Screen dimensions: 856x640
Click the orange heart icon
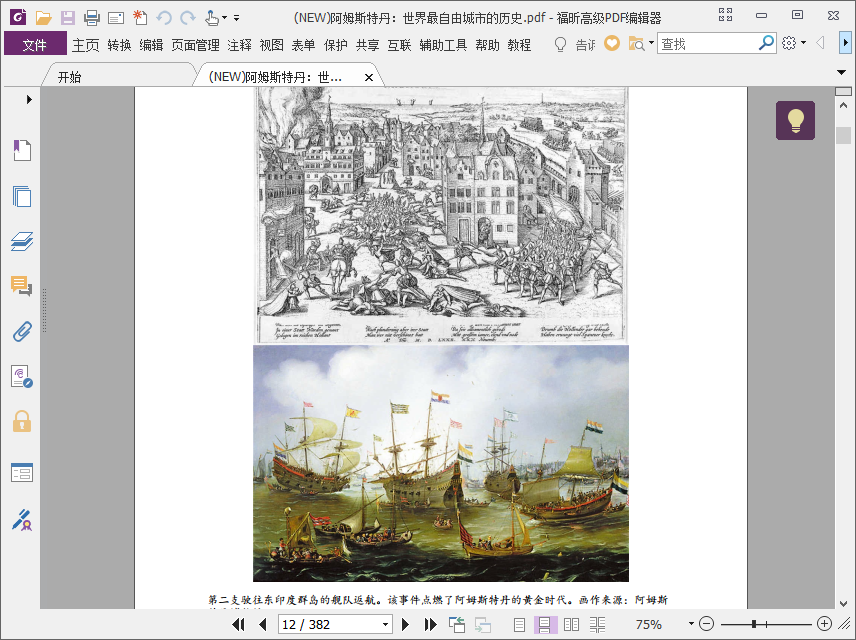click(612, 43)
